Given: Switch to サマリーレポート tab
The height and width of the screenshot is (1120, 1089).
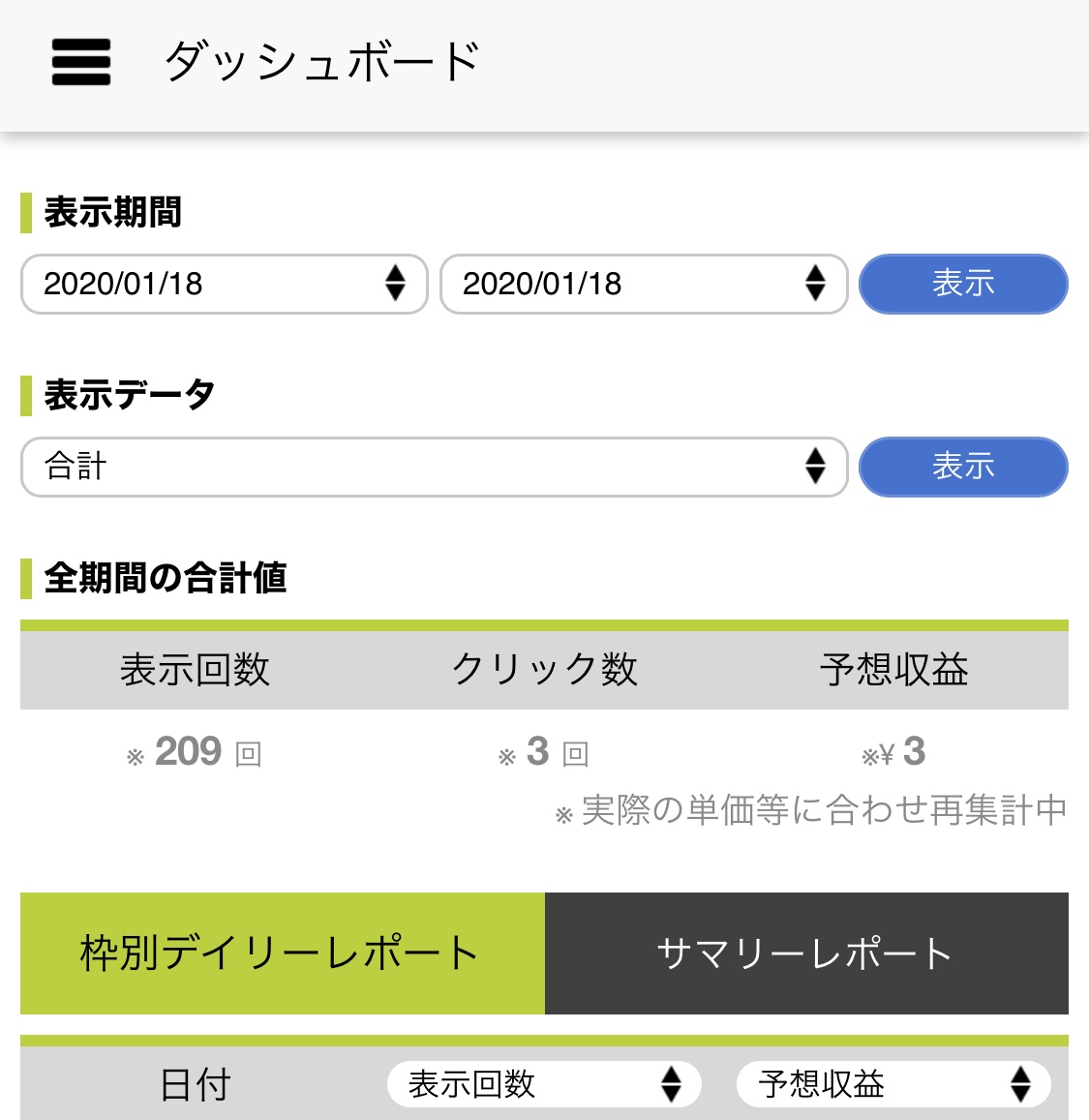Looking at the screenshot, I should [x=806, y=954].
